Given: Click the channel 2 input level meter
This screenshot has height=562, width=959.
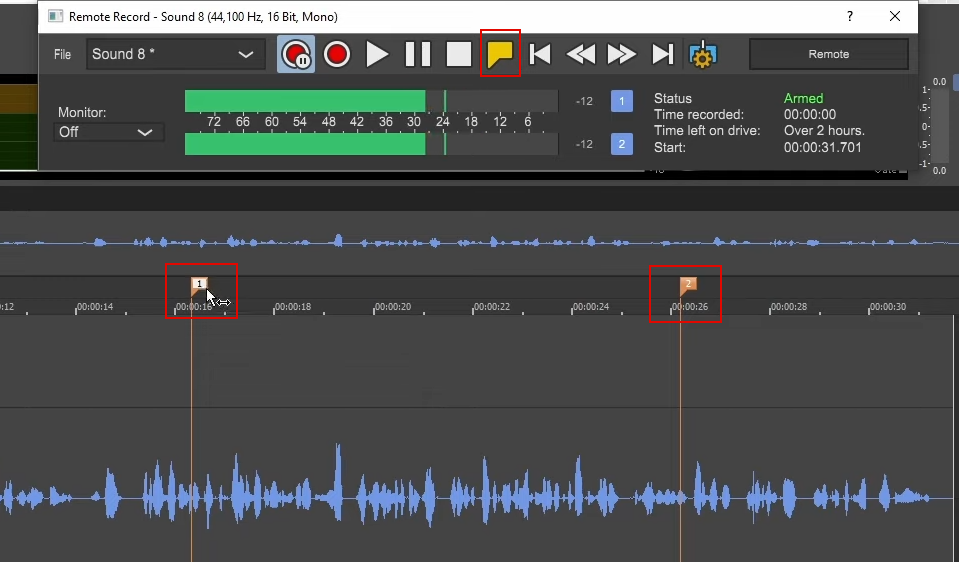Looking at the screenshot, I should pos(371,144).
